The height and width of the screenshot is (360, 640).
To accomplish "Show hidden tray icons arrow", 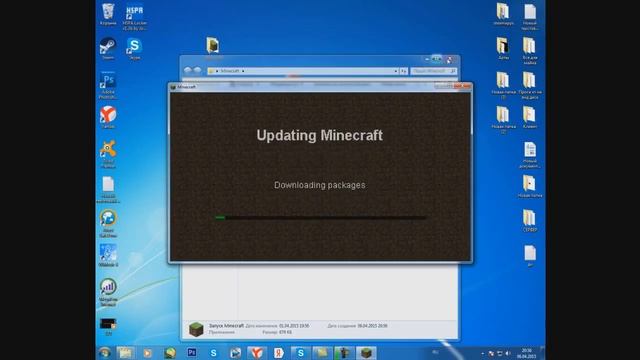I will click(482, 353).
